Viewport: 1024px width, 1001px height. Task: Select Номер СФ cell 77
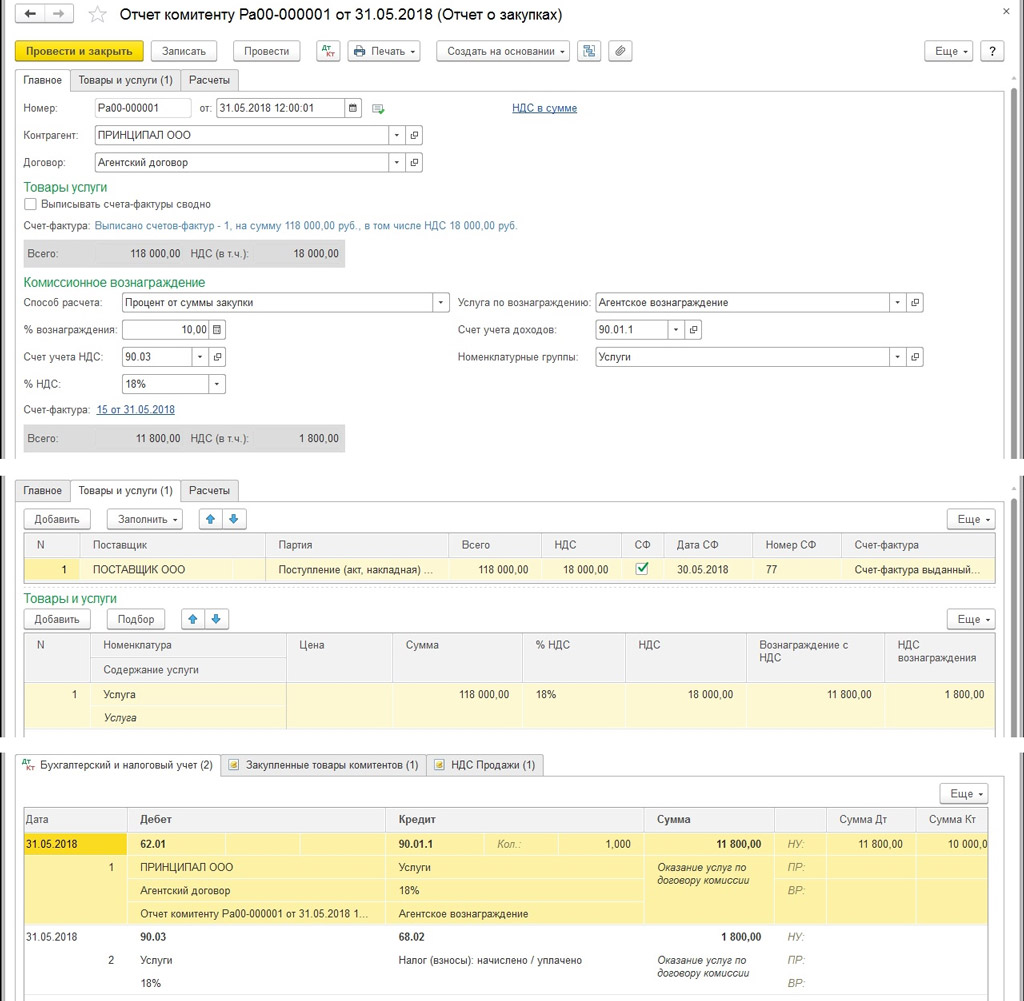pos(797,569)
